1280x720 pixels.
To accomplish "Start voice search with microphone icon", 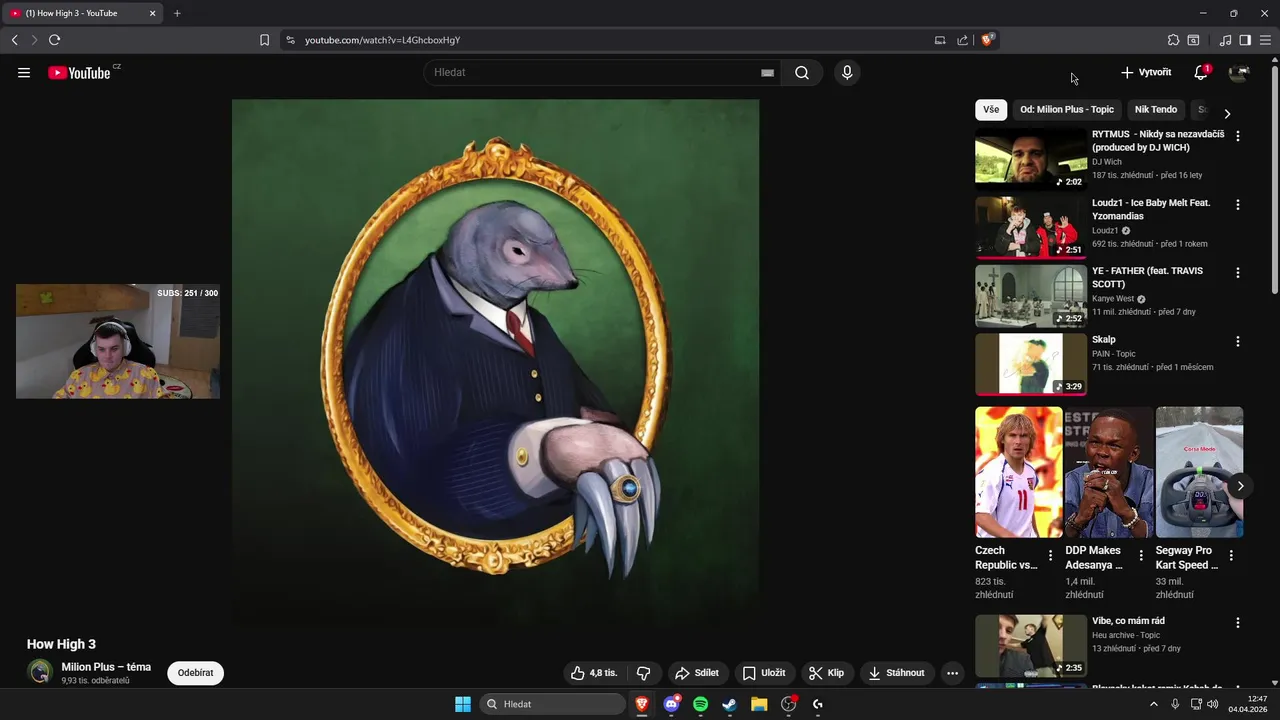I will pos(847,73).
